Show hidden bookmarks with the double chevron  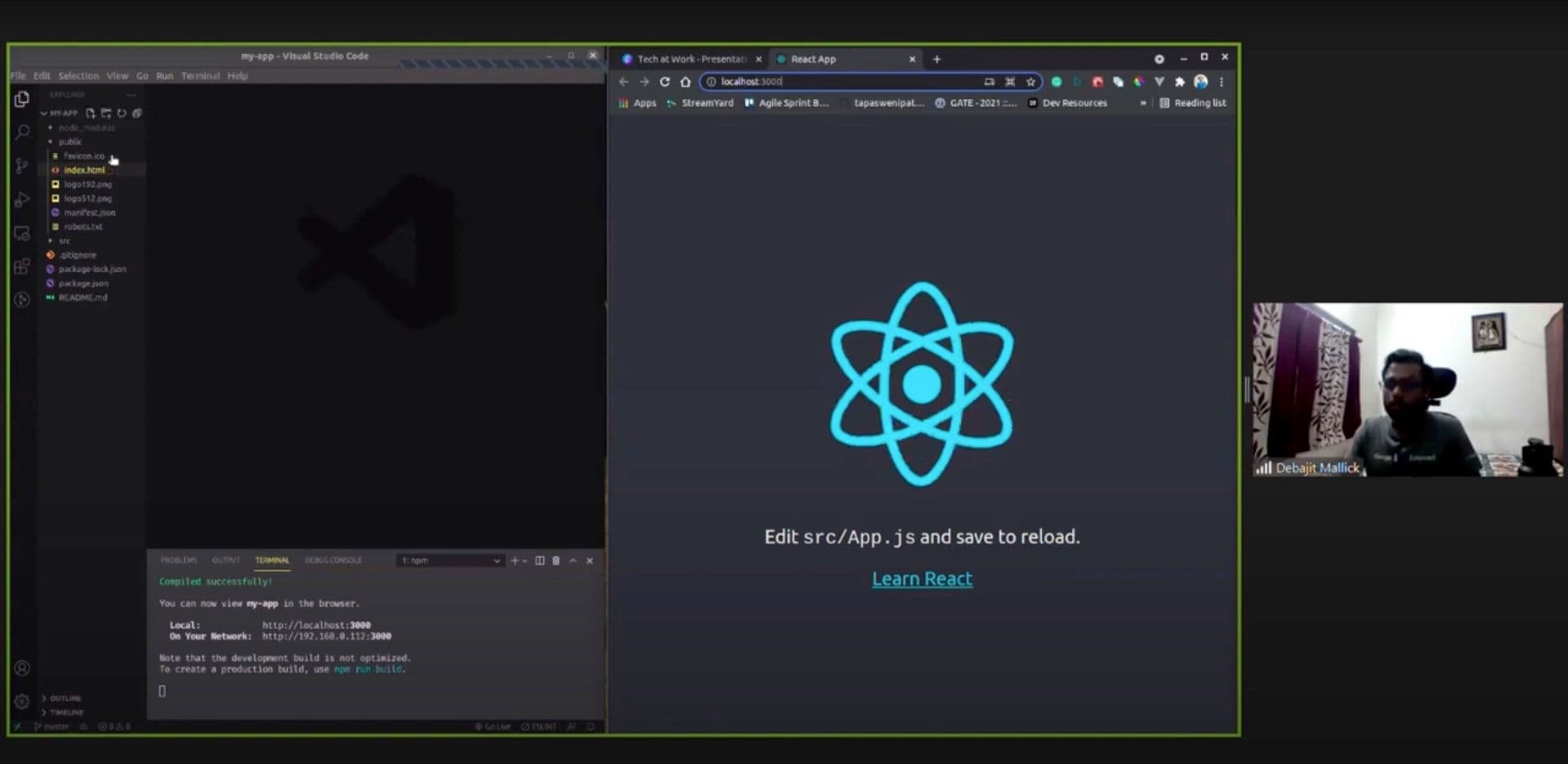coord(1143,103)
